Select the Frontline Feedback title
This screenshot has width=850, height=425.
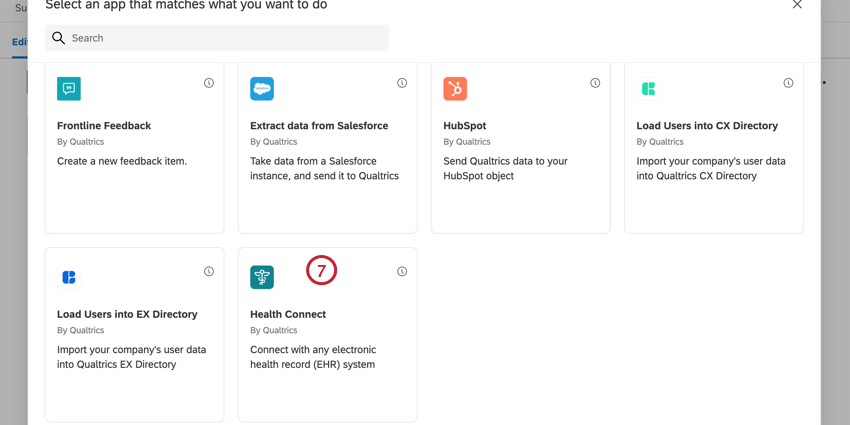(x=104, y=126)
